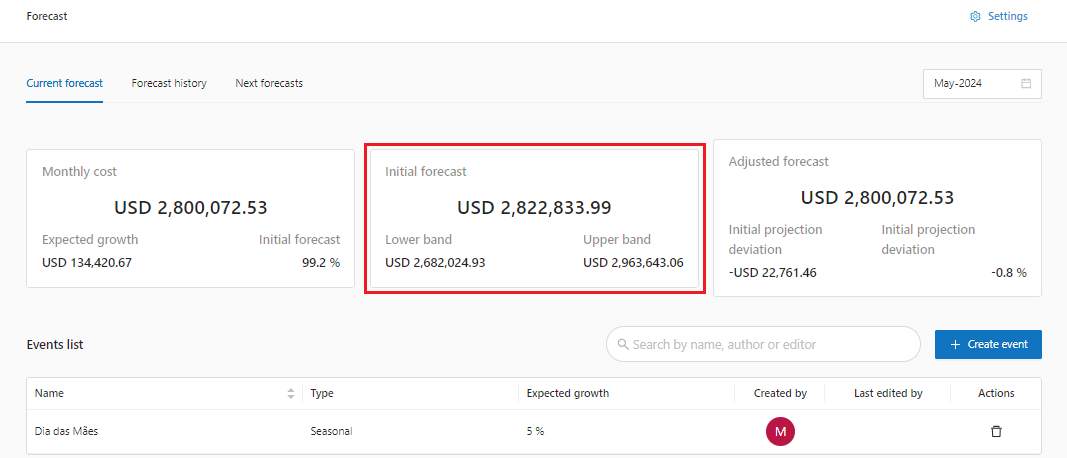
Task: Open the Dia das Mães event row
Action: click(x=66, y=431)
